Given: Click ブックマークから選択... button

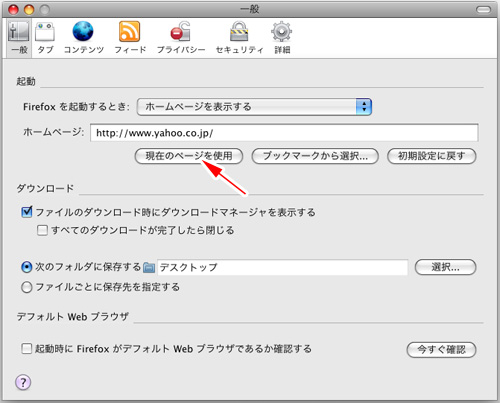Looking at the screenshot, I should point(315,156).
